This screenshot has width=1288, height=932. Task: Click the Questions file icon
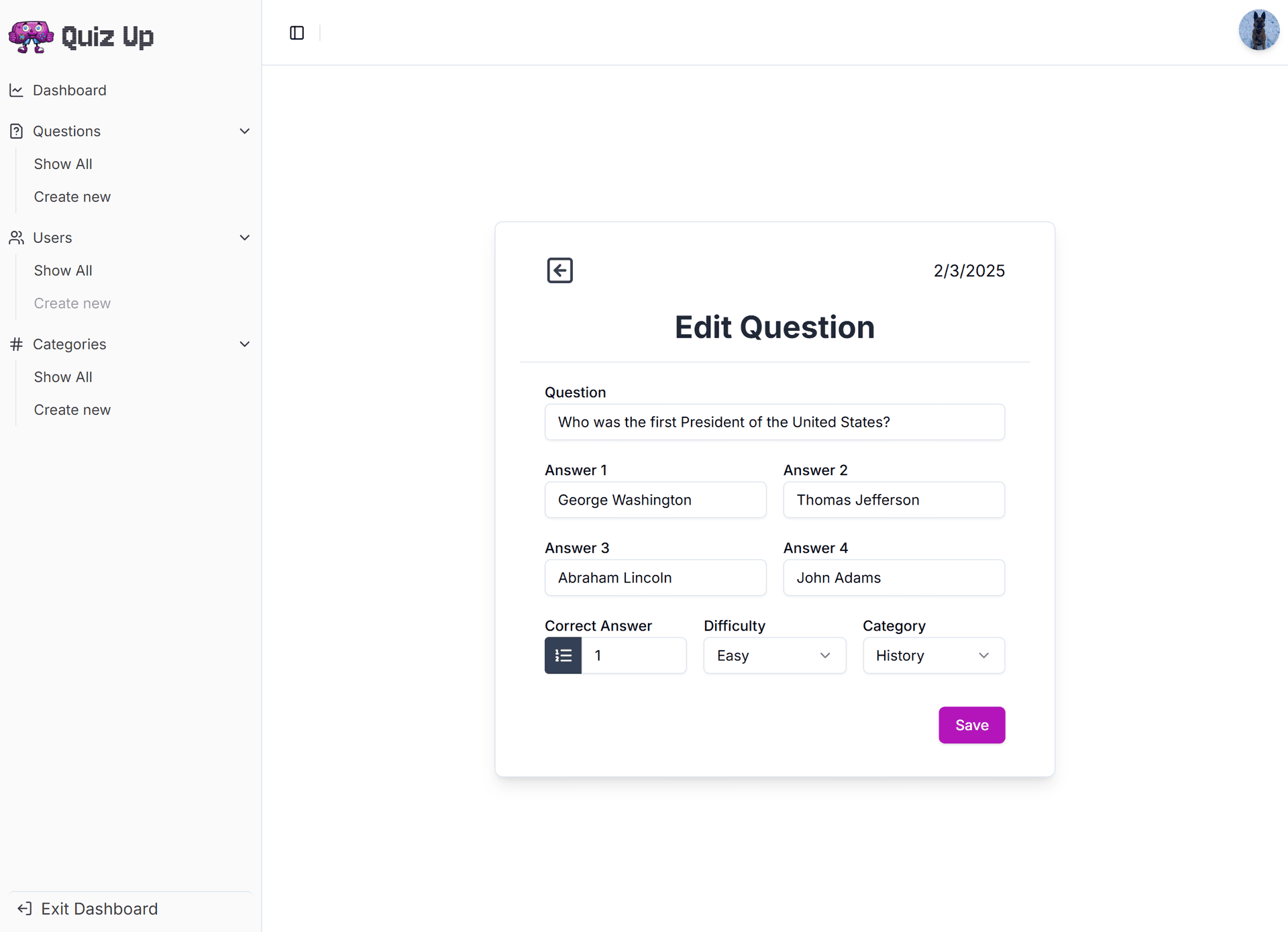point(16,131)
